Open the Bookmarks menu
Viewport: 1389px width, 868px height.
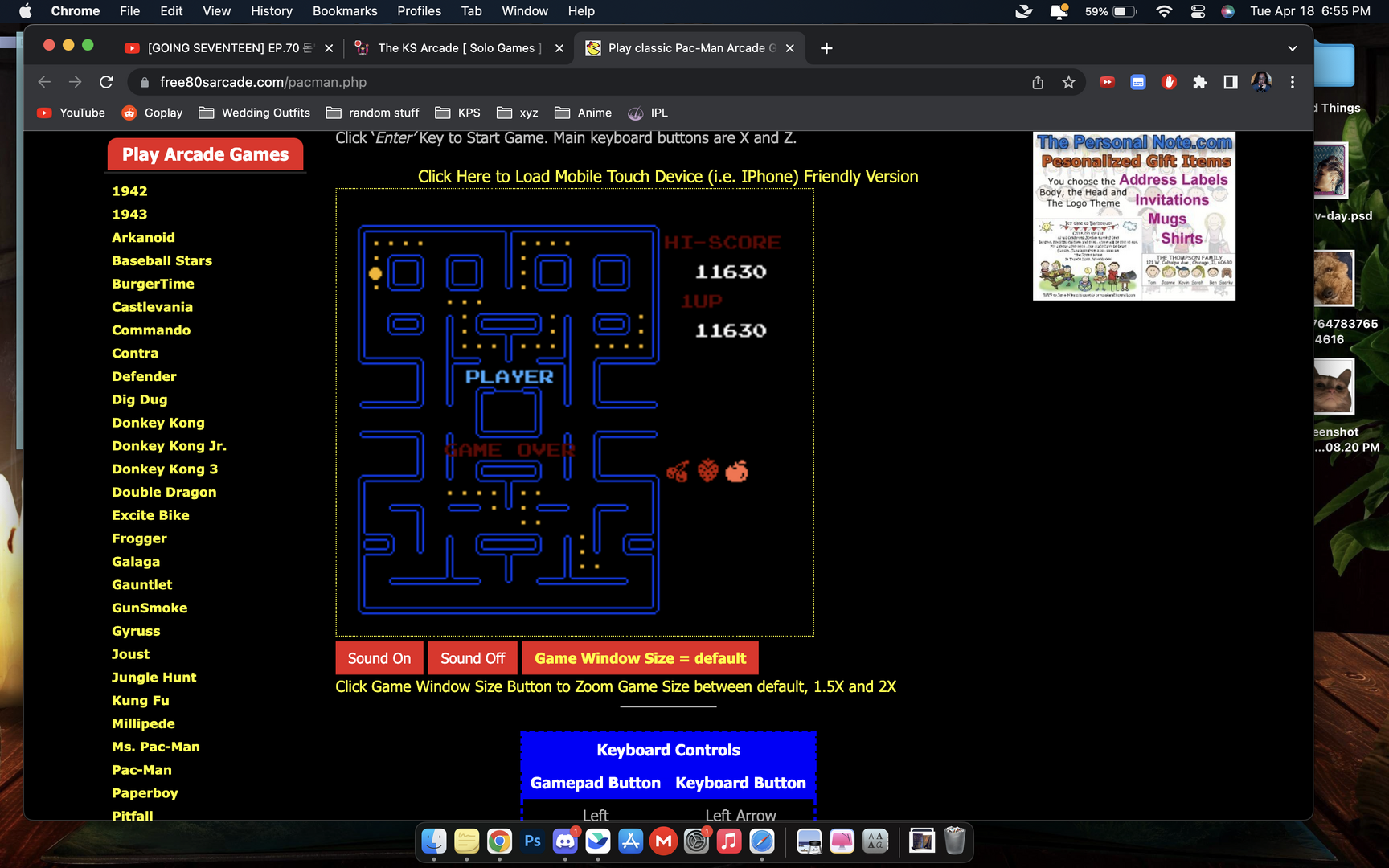(345, 11)
